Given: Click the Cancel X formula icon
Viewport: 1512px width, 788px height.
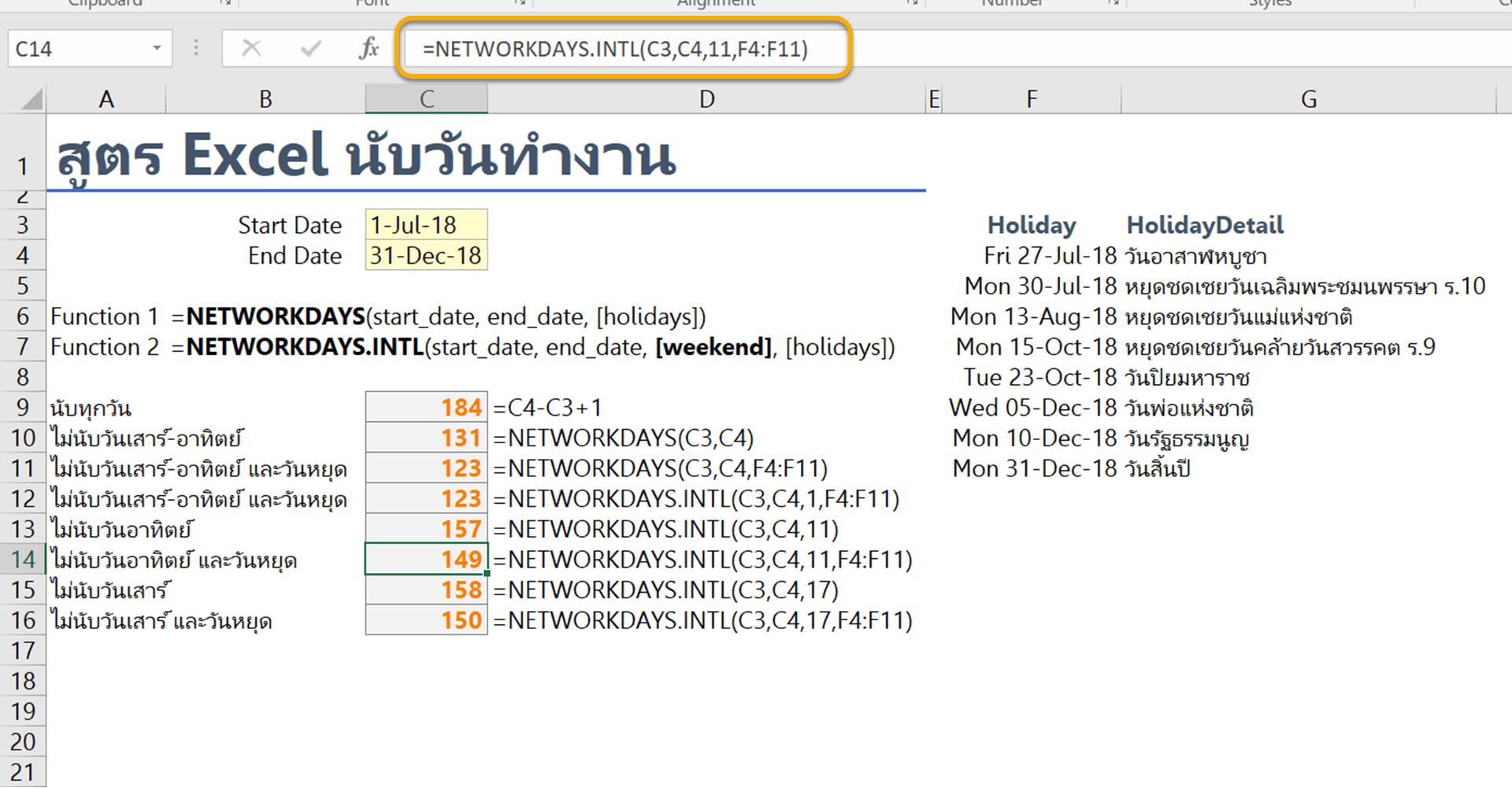Looking at the screenshot, I should [252, 49].
